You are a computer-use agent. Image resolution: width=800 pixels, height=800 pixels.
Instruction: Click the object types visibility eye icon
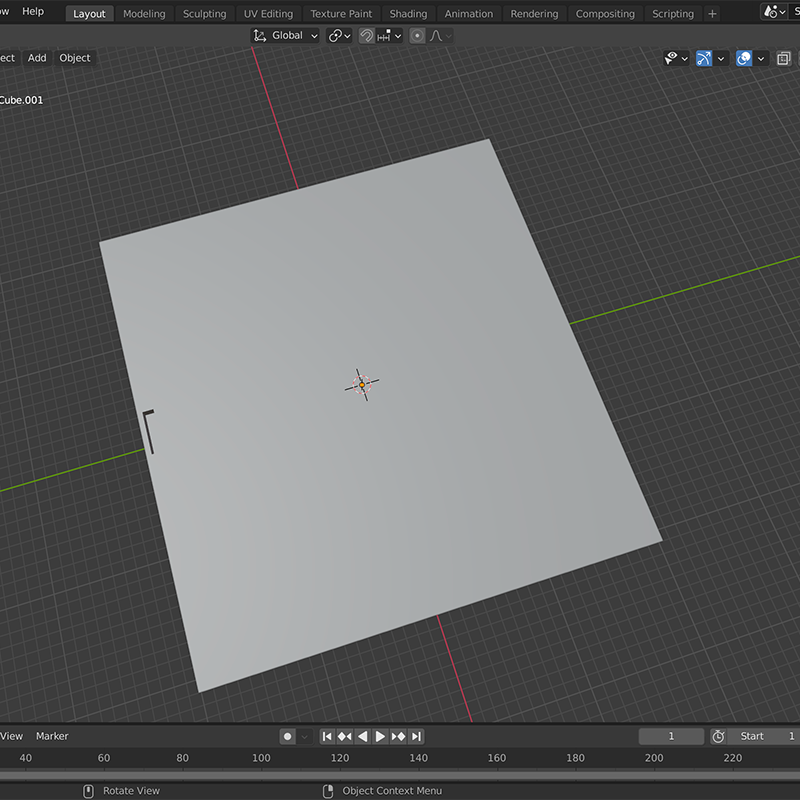coord(672,58)
